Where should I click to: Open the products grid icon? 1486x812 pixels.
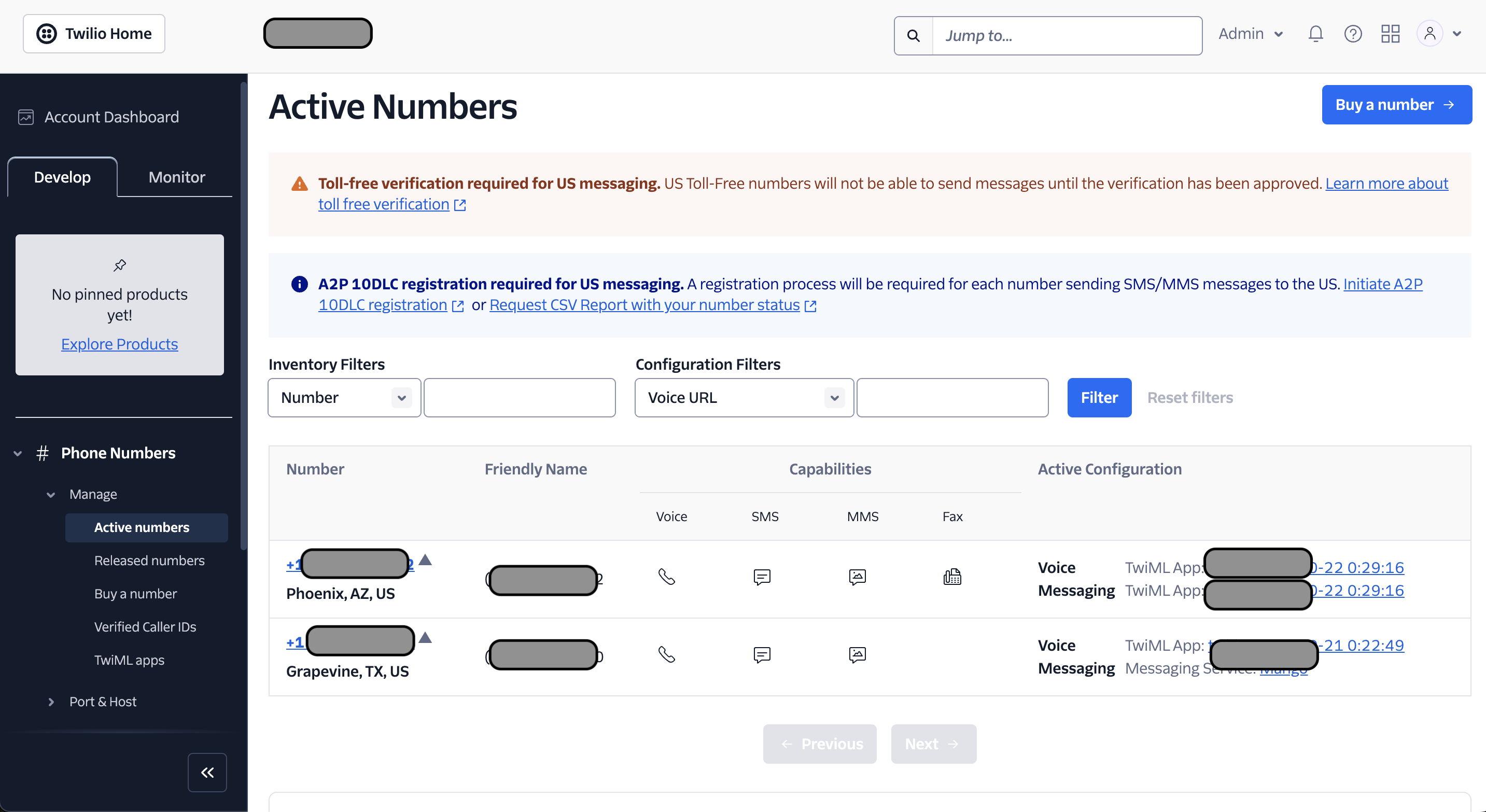(x=1390, y=34)
